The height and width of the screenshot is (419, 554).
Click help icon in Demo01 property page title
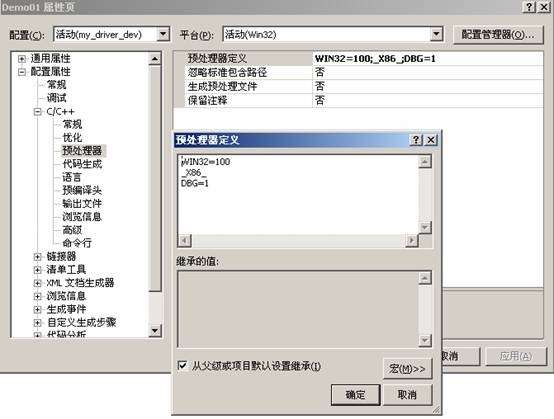tap(529, 7)
